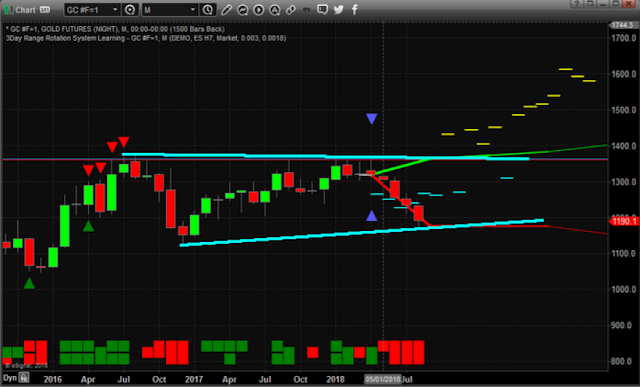Image resolution: width=640 pixels, height=387 pixels.
Task: Open the time template clock icon
Action: [x=208, y=9]
